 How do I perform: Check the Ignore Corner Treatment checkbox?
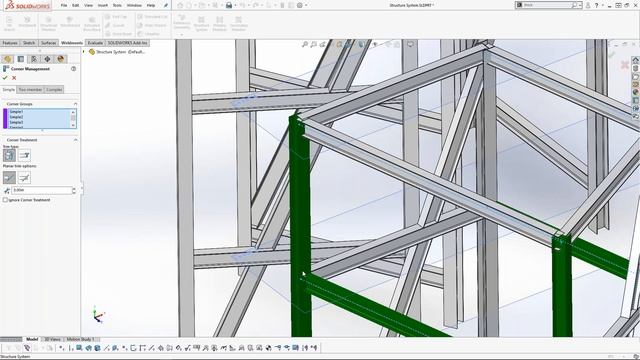5,200
